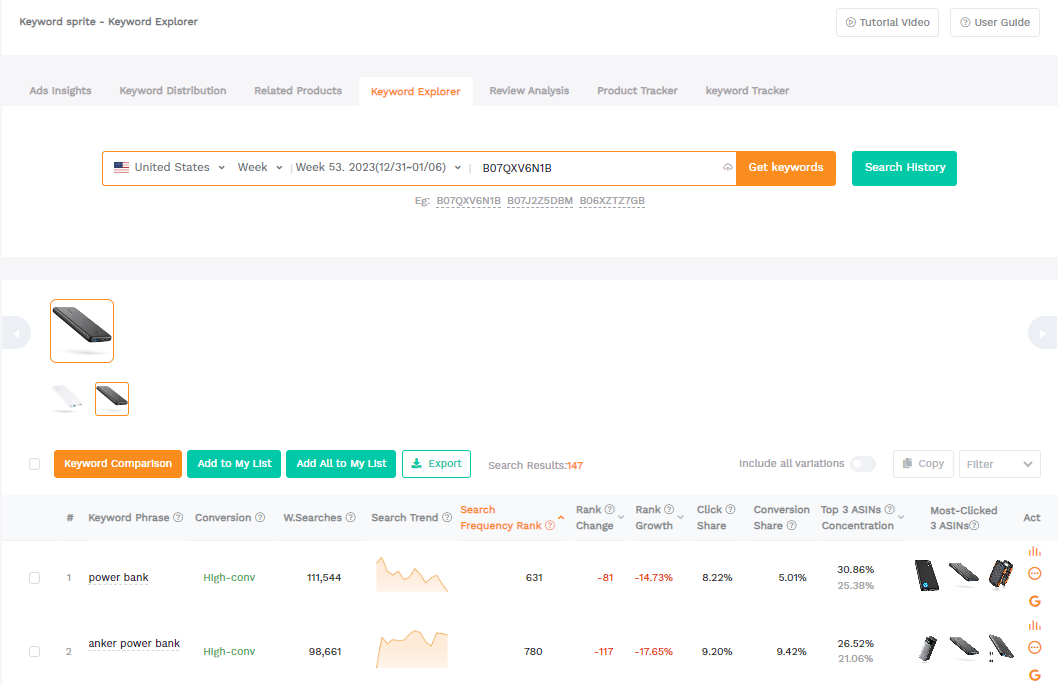Screen dimensions: 1058x686
Task: Click the Export button
Action: click(436, 464)
